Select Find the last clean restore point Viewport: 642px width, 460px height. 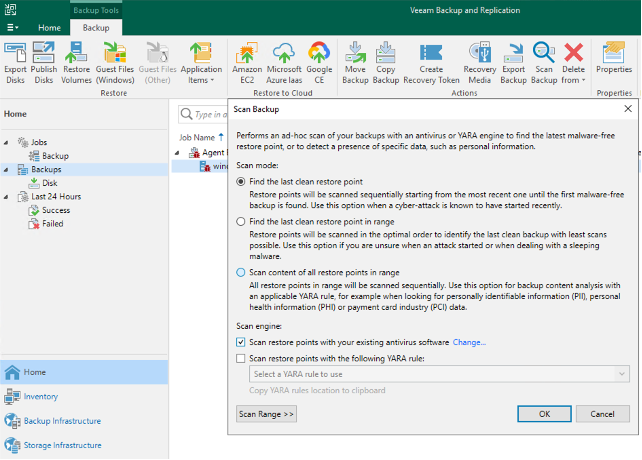tap(241, 181)
